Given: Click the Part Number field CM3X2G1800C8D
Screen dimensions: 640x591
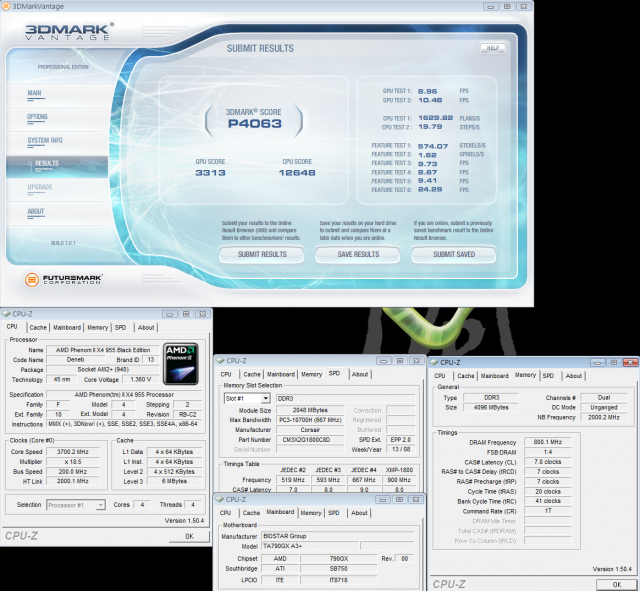Looking at the screenshot, I should [310, 440].
